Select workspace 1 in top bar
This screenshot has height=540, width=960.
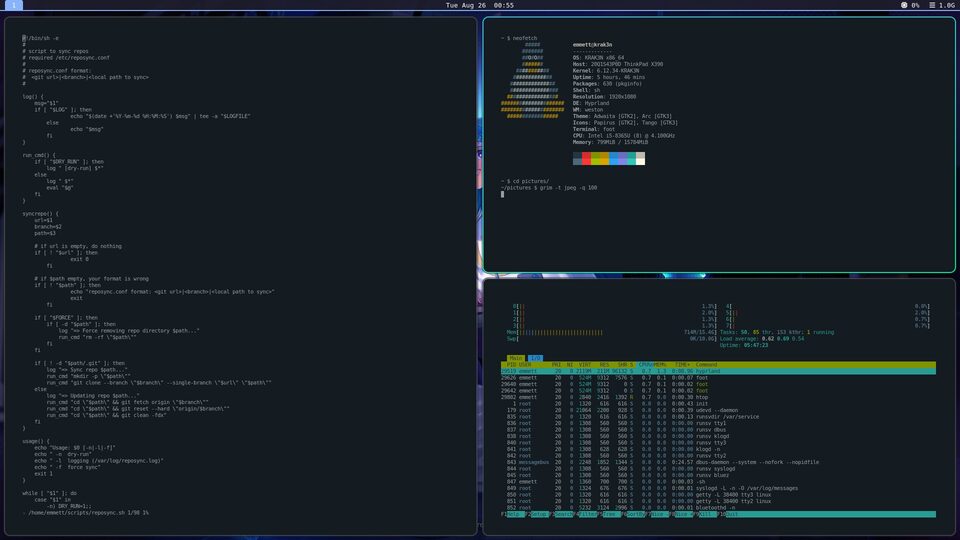[13, 5]
